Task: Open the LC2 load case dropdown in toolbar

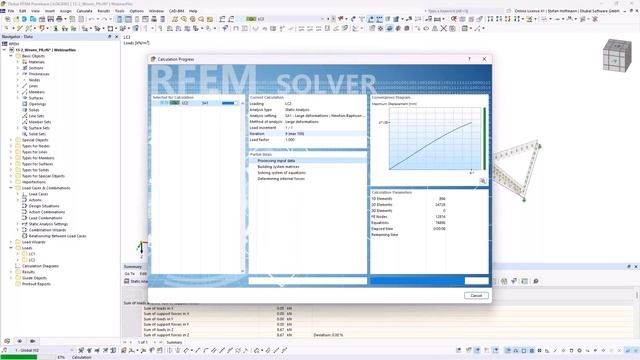Action: (322, 19)
